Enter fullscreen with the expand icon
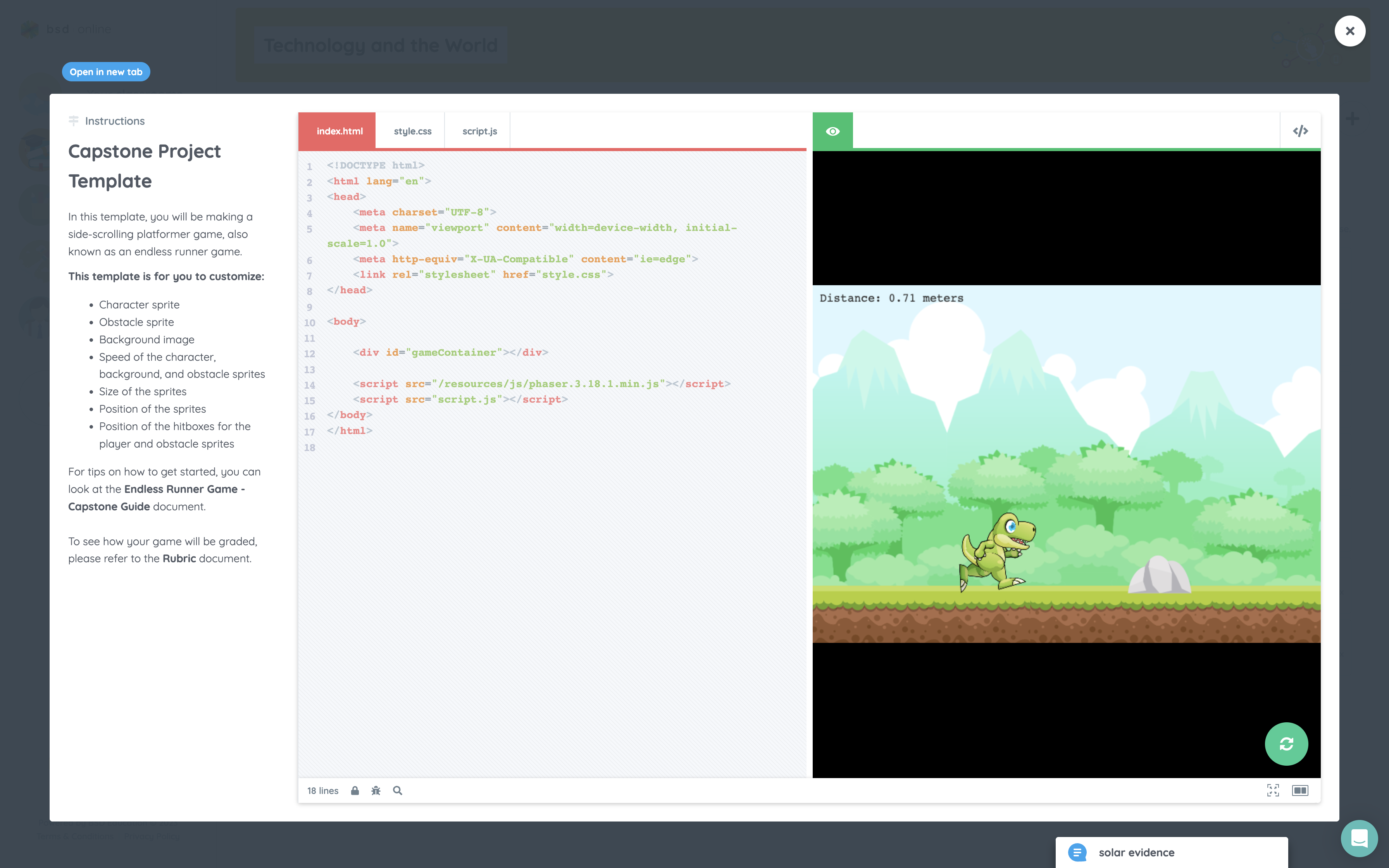 point(1272,790)
